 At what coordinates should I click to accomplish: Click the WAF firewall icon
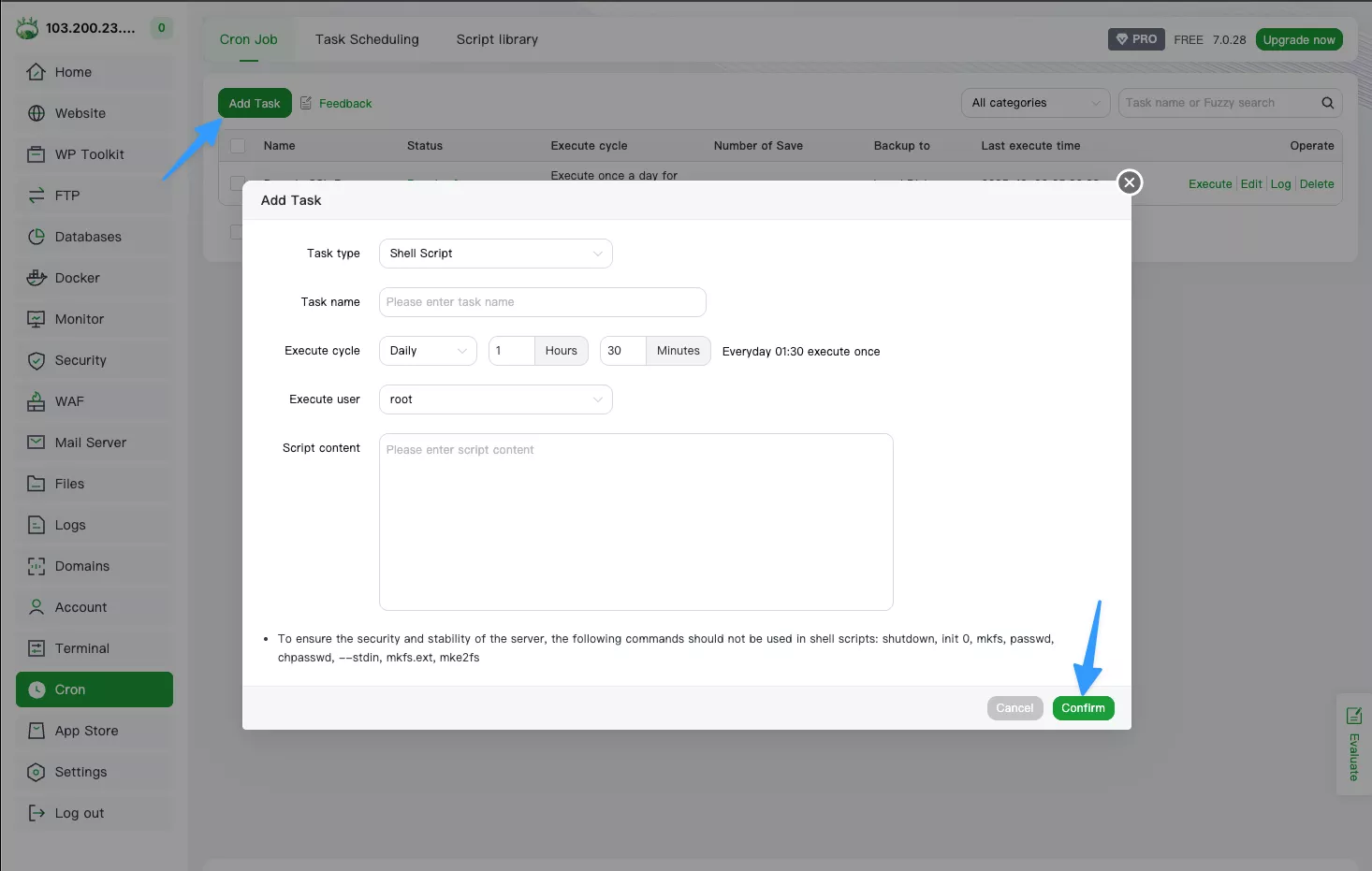(x=36, y=401)
